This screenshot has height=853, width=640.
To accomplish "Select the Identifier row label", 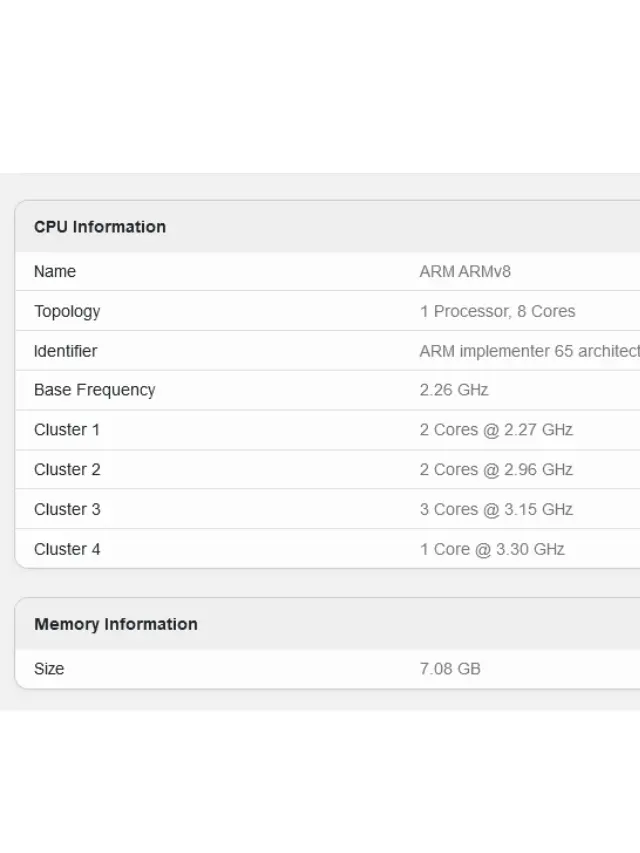I will pos(65,351).
